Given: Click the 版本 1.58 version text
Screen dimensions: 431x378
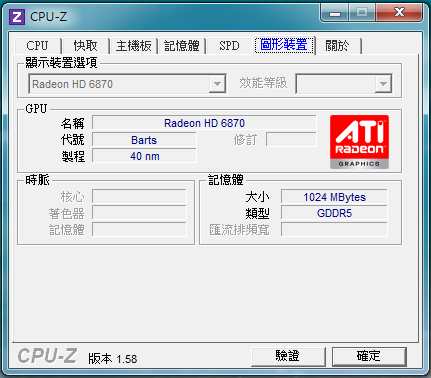Looking at the screenshot, I should [x=113, y=359].
